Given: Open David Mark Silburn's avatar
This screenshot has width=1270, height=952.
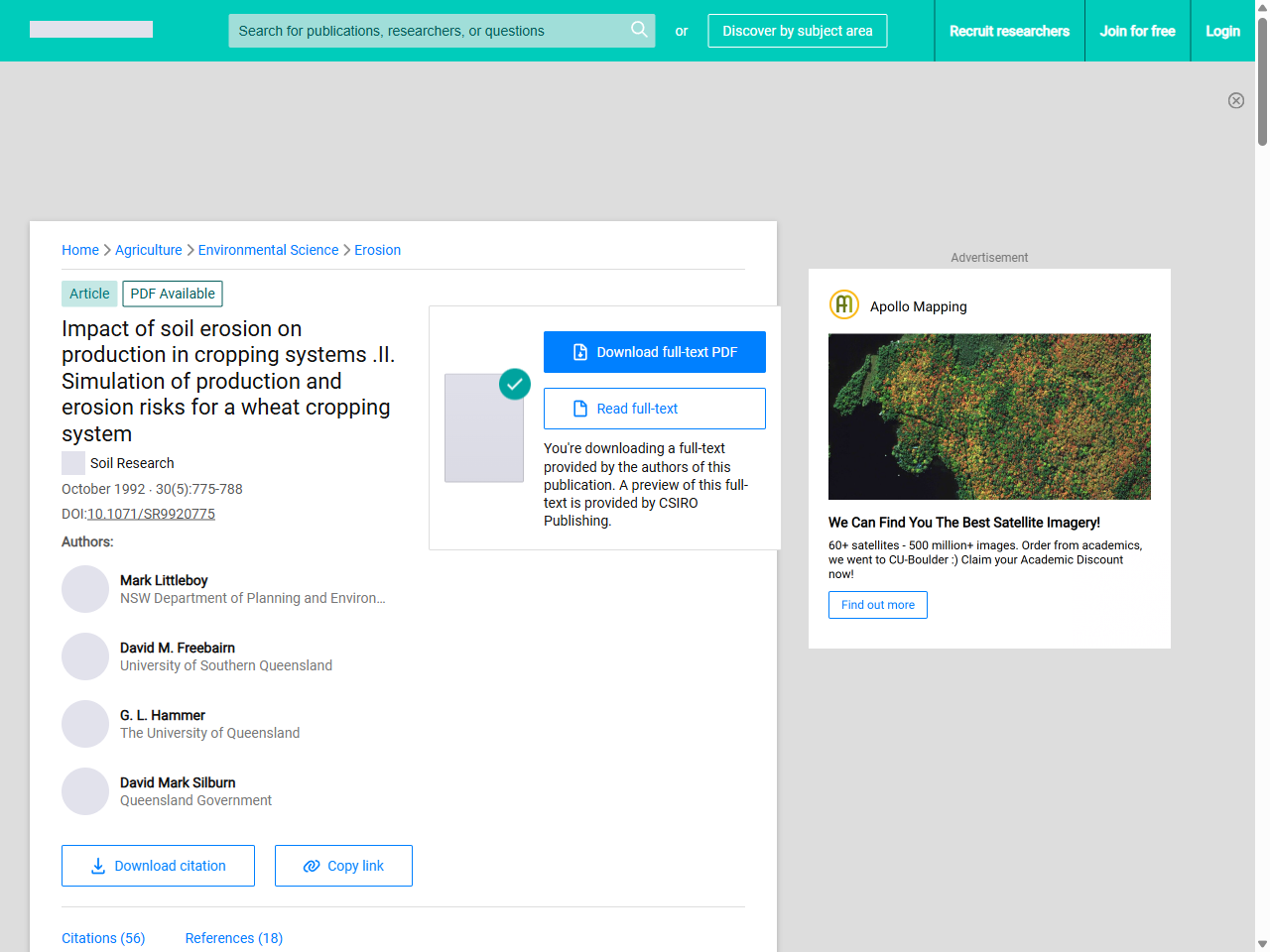Looking at the screenshot, I should (85, 791).
